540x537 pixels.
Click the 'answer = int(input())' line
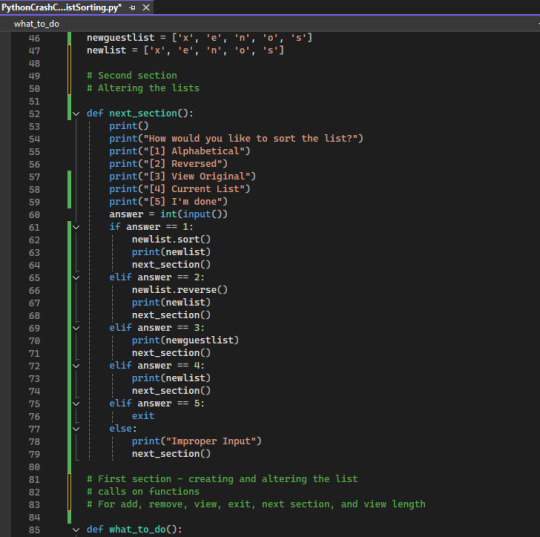(168, 214)
